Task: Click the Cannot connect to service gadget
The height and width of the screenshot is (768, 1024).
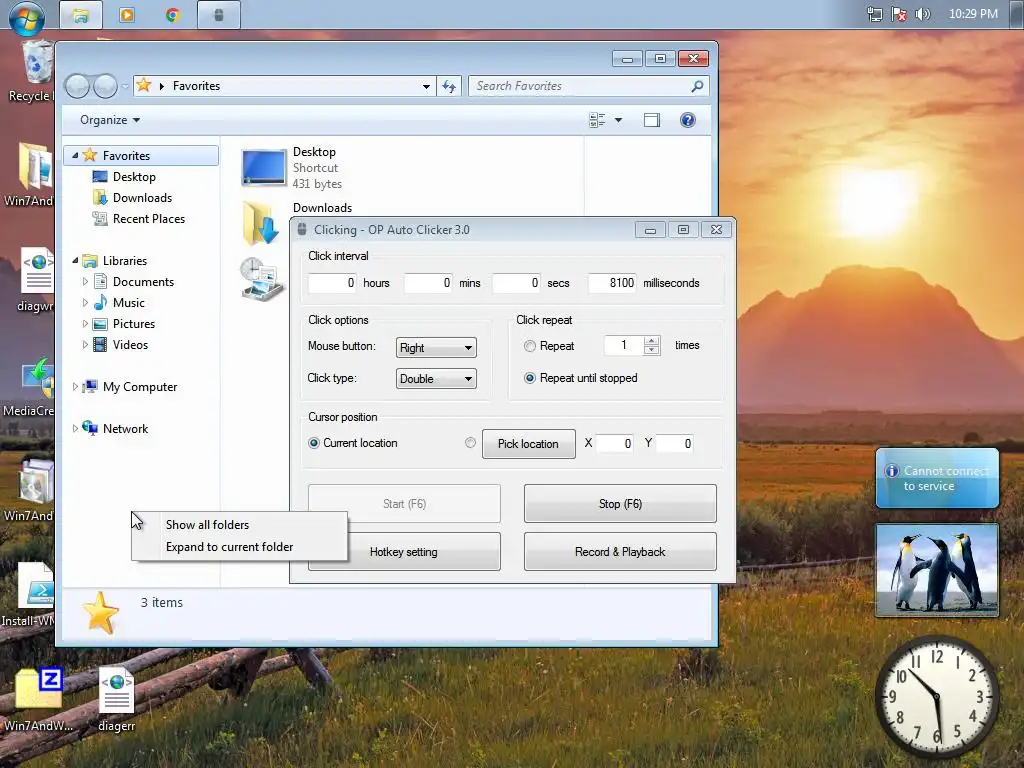Action: (x=937, y=478)
